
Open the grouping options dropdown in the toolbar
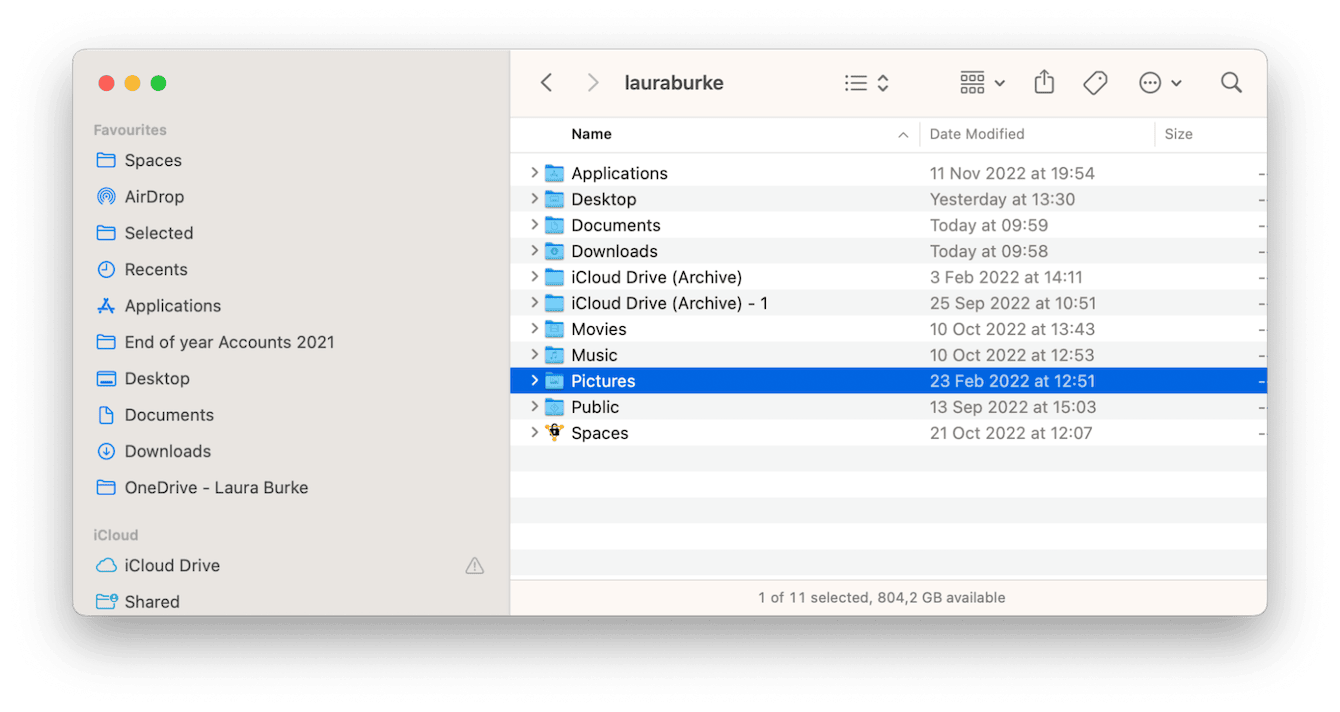pyautogui.click(x=981, y=83)
